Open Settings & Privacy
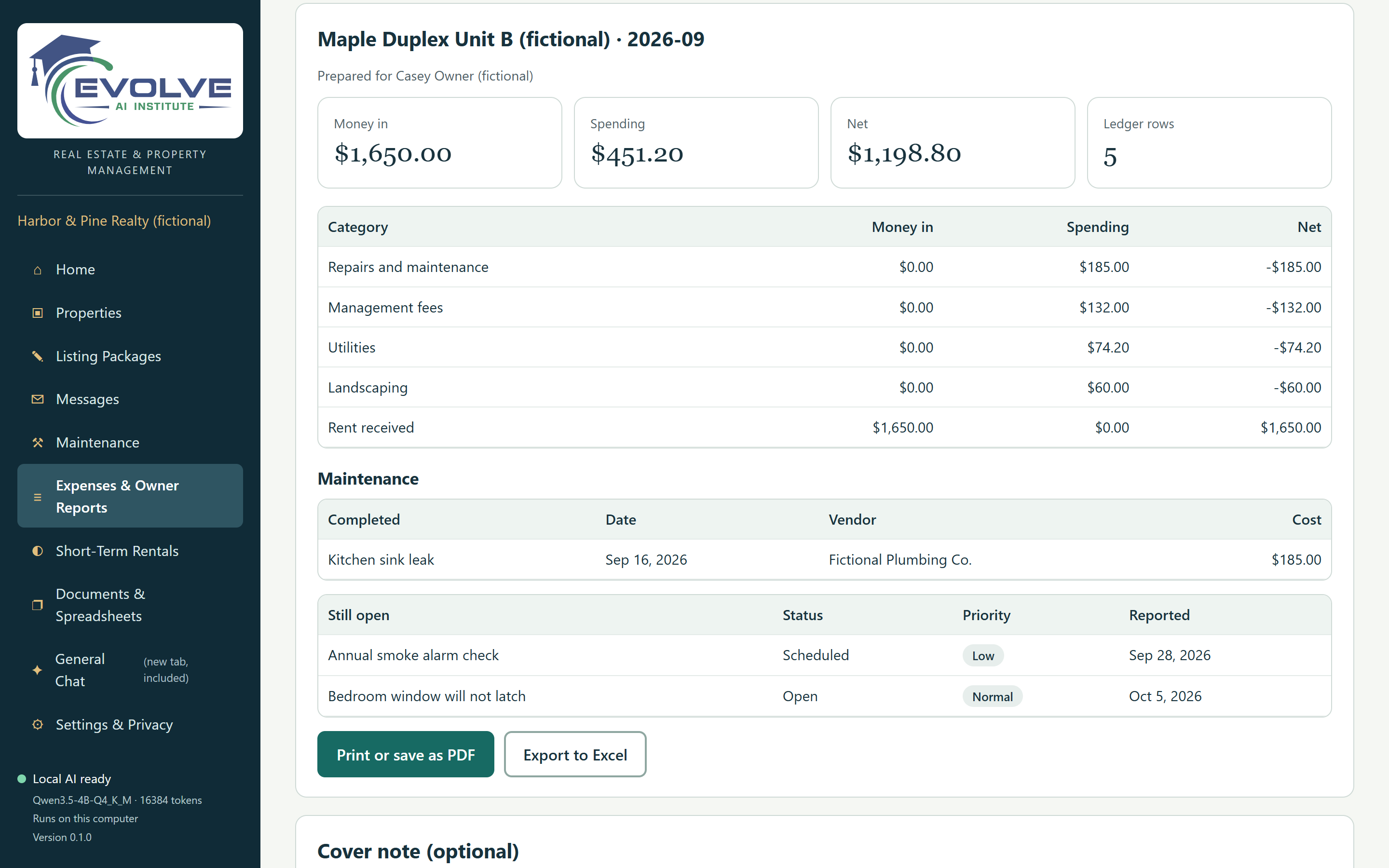This screenshot has width=1389, height=868. click(130, 724)
